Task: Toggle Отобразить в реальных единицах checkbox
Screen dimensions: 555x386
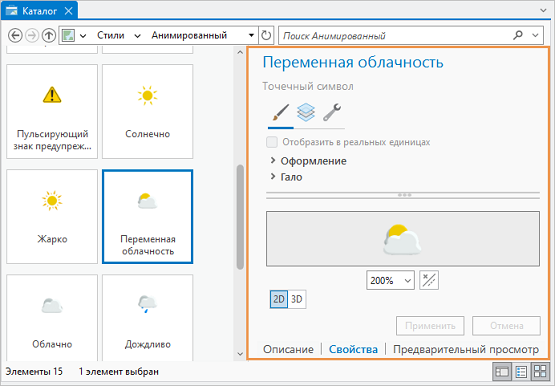Action: coord(272,142)
